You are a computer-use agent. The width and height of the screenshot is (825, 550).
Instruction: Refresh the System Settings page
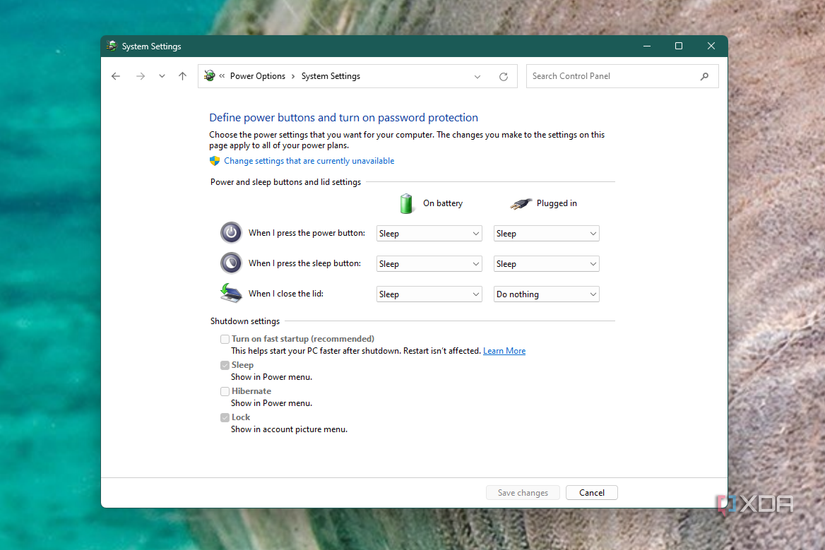pyautogui.click(x=503, y=76)
